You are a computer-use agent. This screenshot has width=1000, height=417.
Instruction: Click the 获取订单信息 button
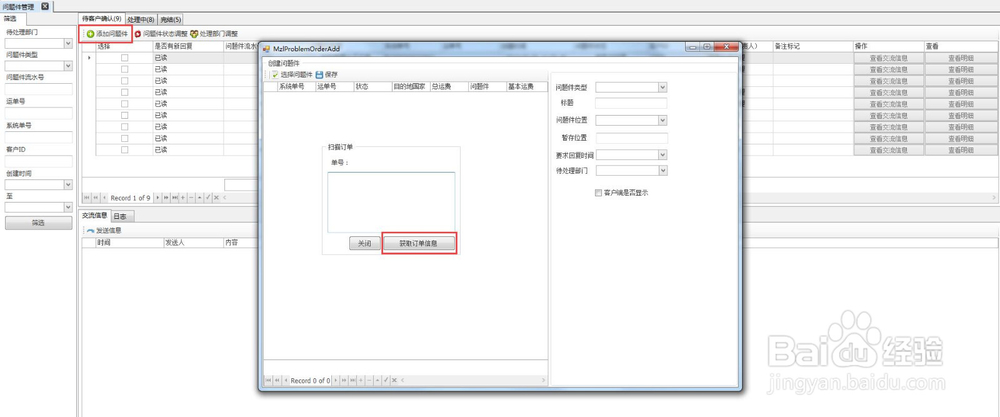(x=418, y=244)
